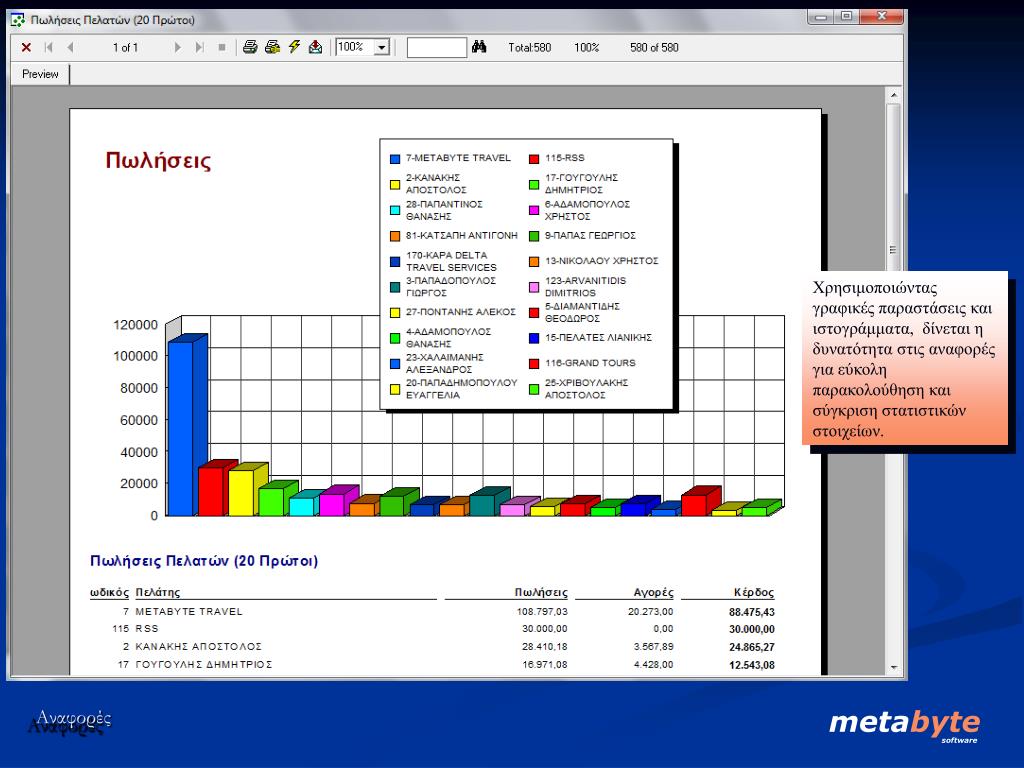Select the Preview tab
Viewport: 1024px width, 768px height.
[x=40, y=74]
